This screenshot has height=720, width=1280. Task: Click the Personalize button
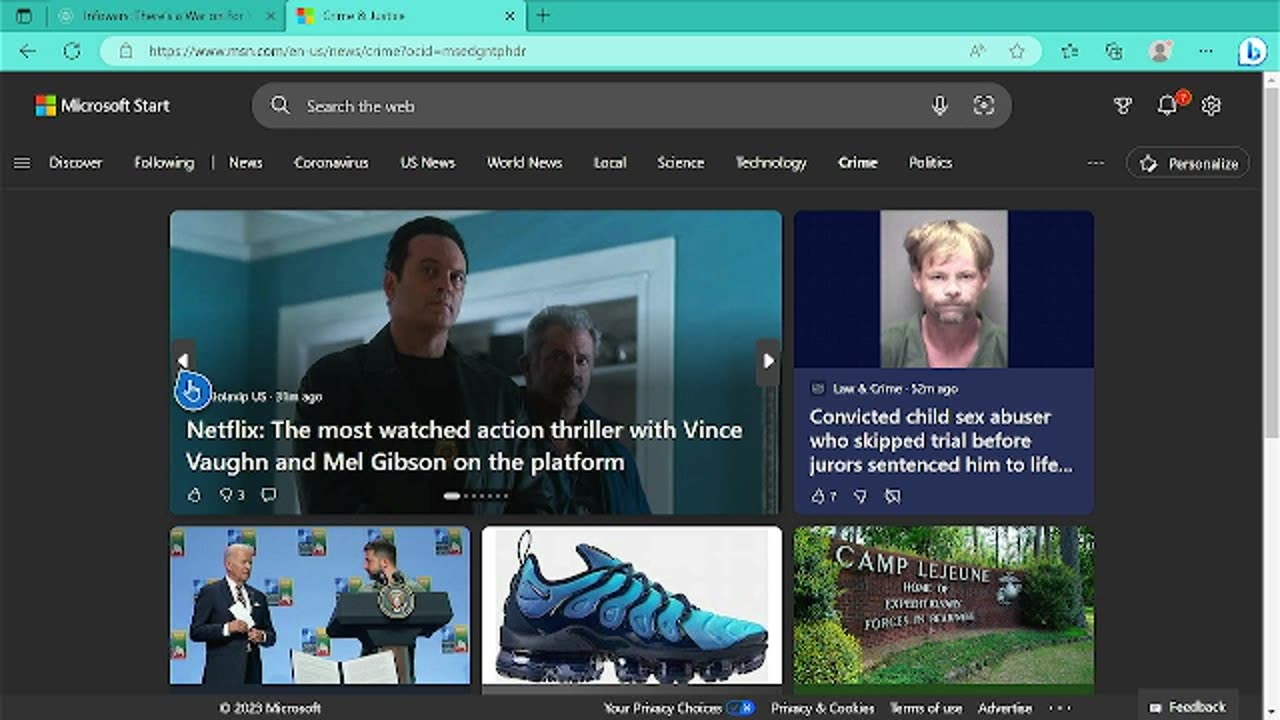[x=1188, y=163]
